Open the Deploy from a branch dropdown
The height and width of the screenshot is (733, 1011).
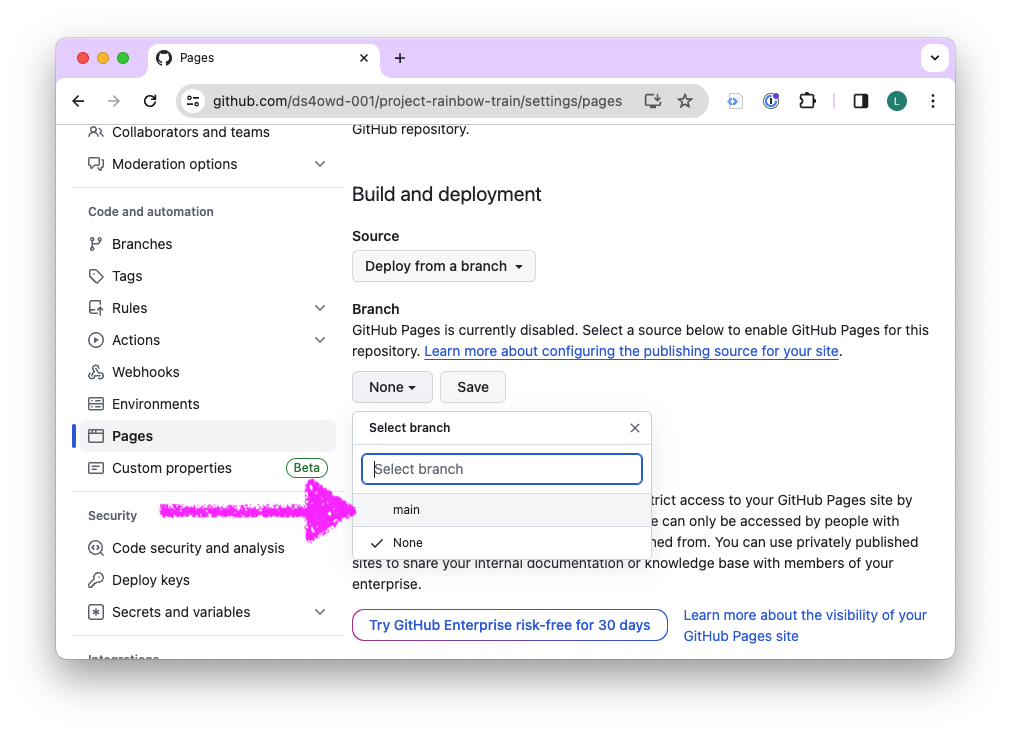click(x=443, y=266)
